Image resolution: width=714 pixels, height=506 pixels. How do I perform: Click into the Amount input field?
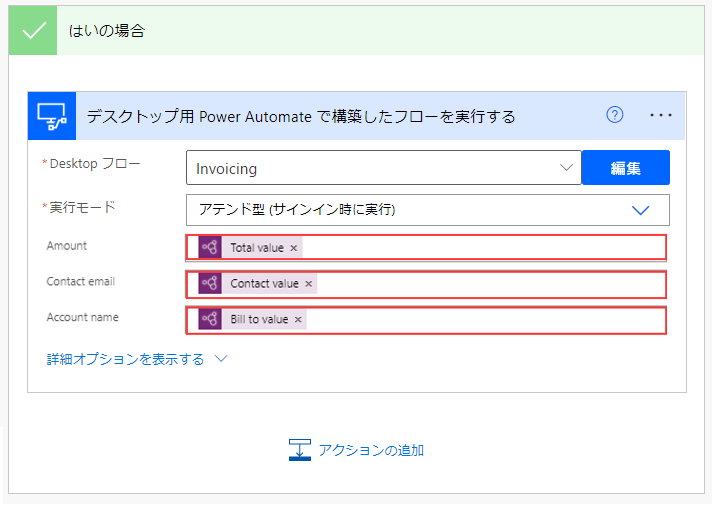426,248
